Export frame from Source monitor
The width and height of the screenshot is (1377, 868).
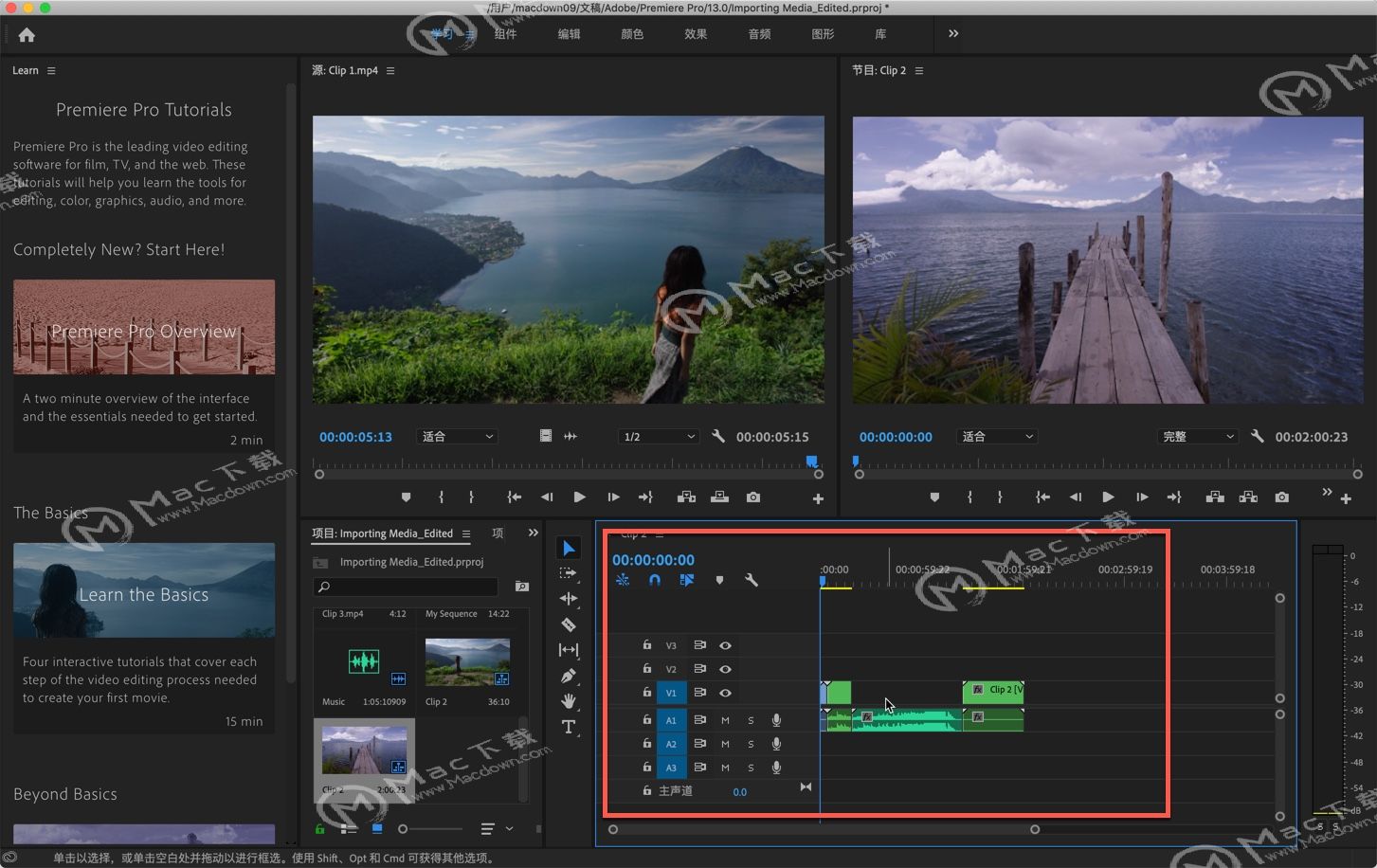pos(753,497)
